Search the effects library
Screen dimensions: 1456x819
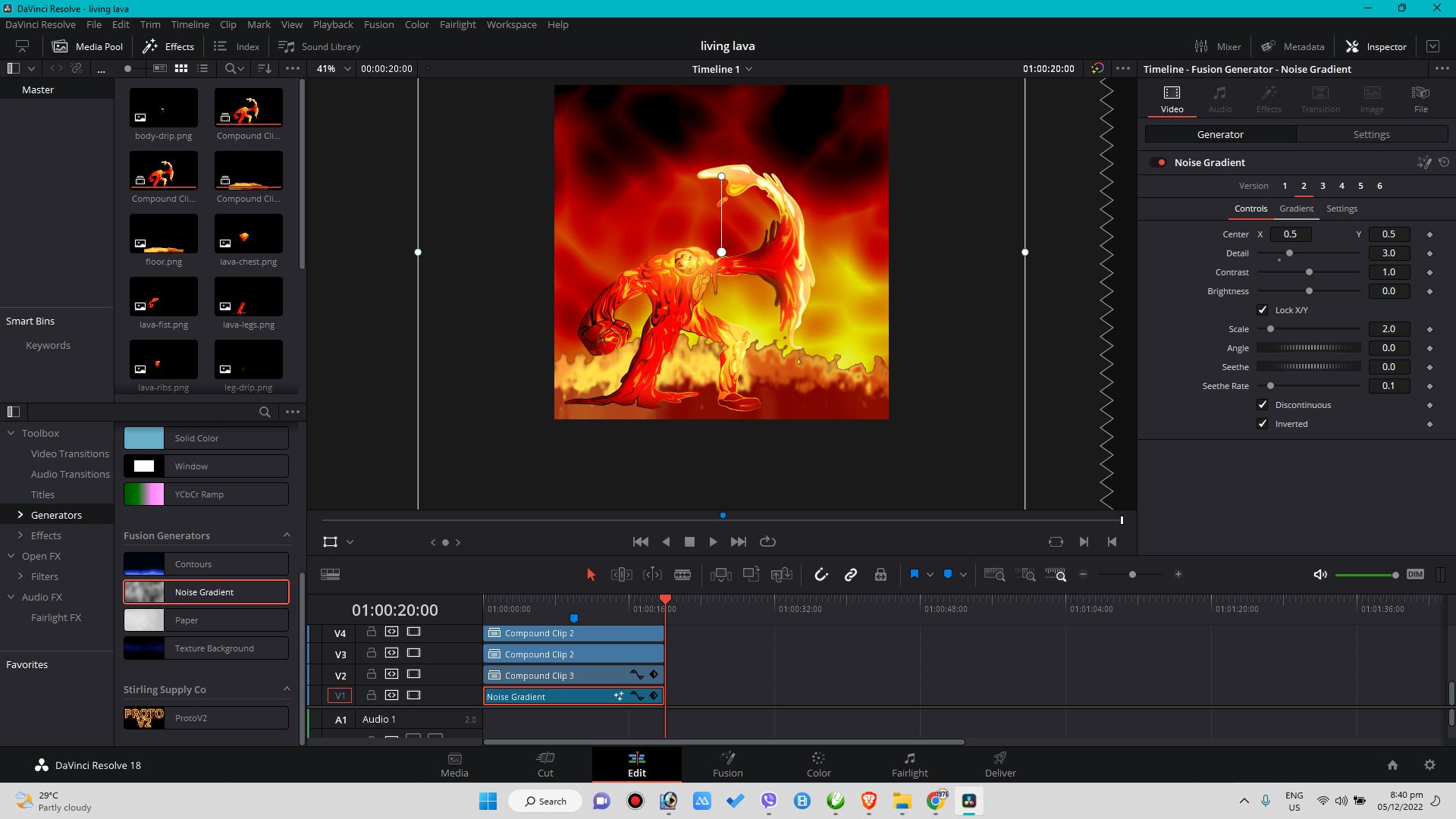(265, 412)
